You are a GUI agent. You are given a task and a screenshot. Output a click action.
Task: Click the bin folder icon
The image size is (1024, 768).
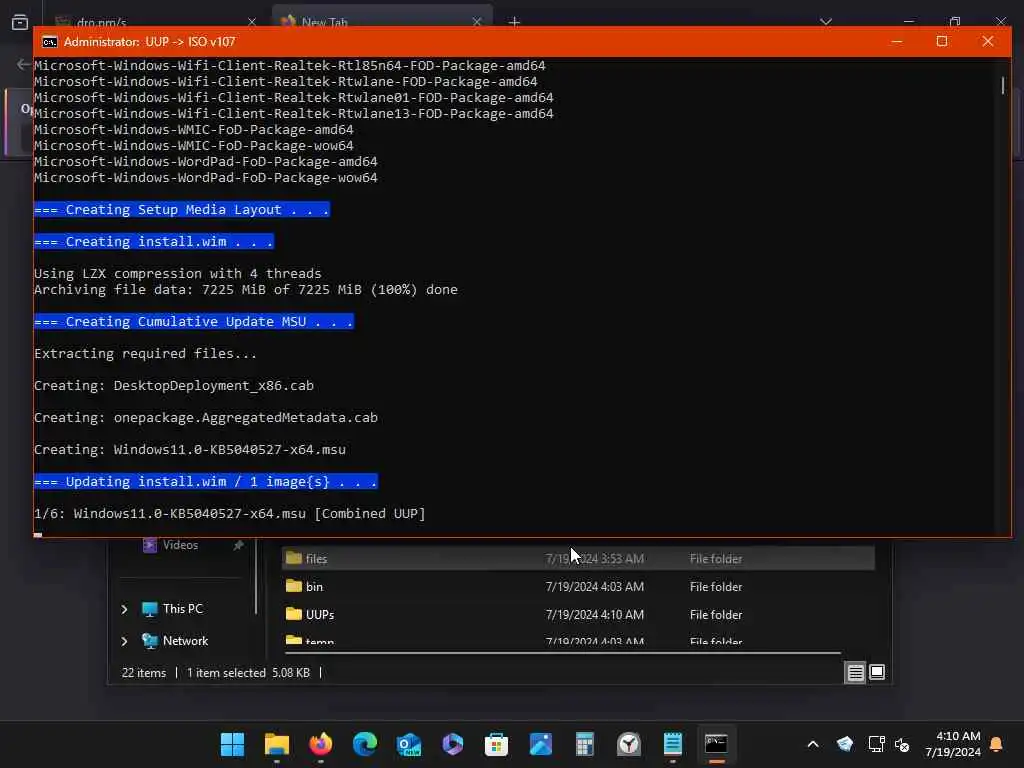click(x=294, y=586)
